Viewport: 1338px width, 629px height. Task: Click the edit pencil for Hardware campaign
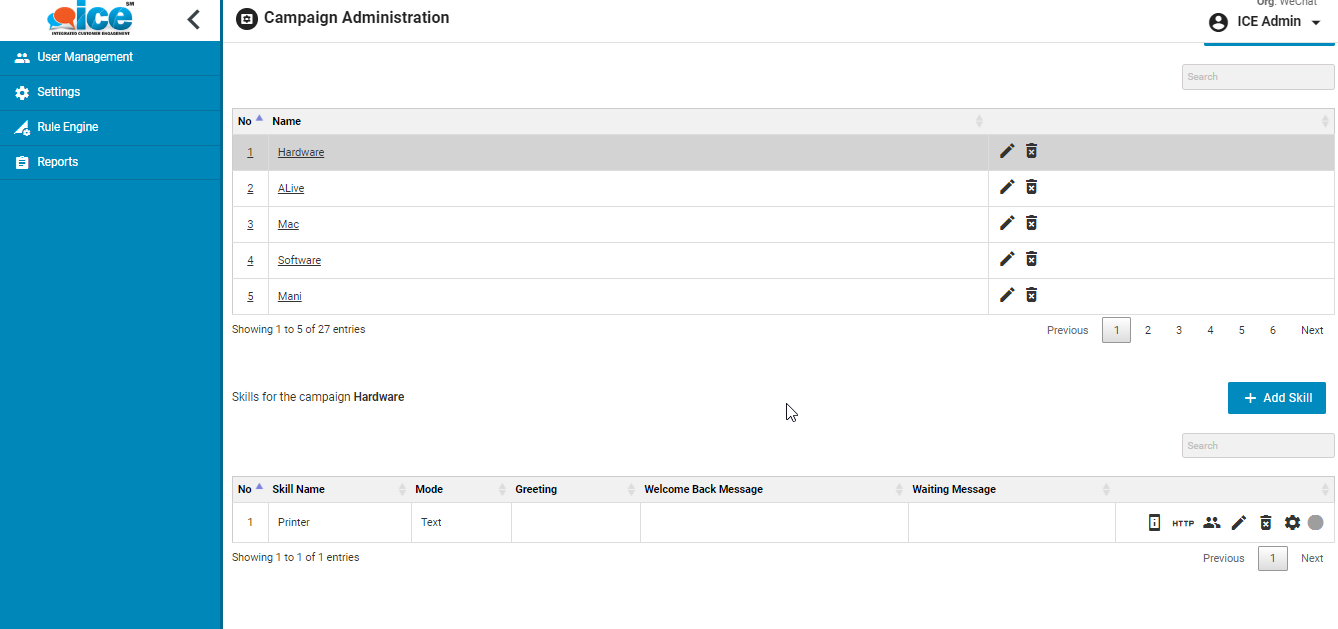pyautogui.click(x=1007, y=151)
